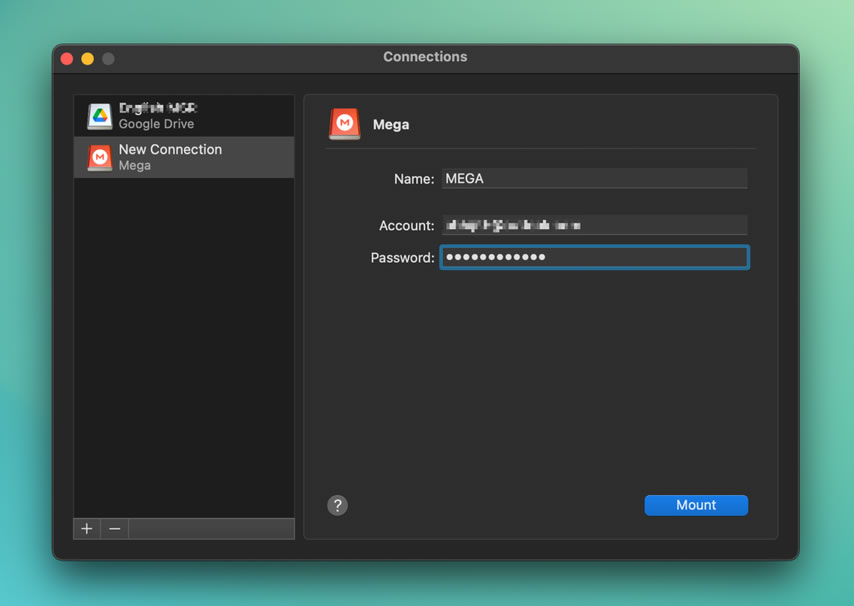The height and width of the screenshot is (606, 854).
Task: Remove the selected connection with the minus button
Action: click(114, 529)
